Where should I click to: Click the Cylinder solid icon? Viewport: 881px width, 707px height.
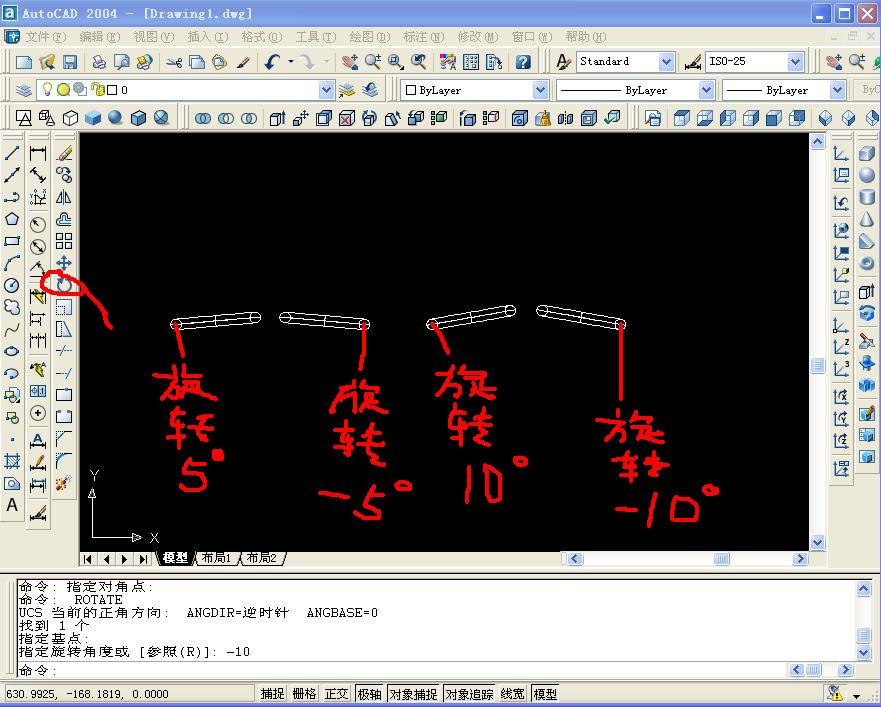coord(868,197)
